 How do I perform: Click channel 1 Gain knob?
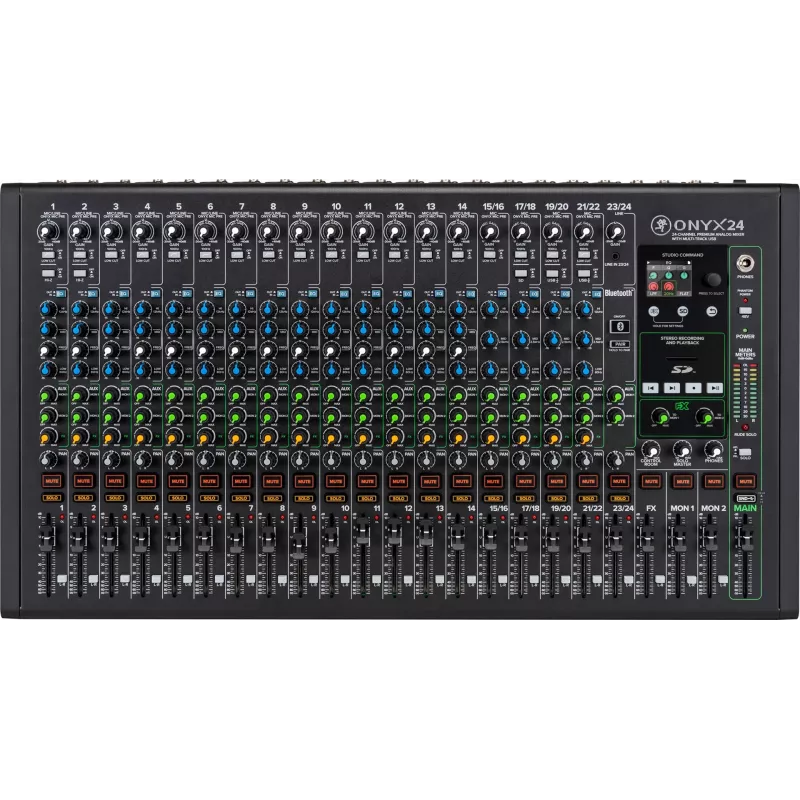[47, 232]
